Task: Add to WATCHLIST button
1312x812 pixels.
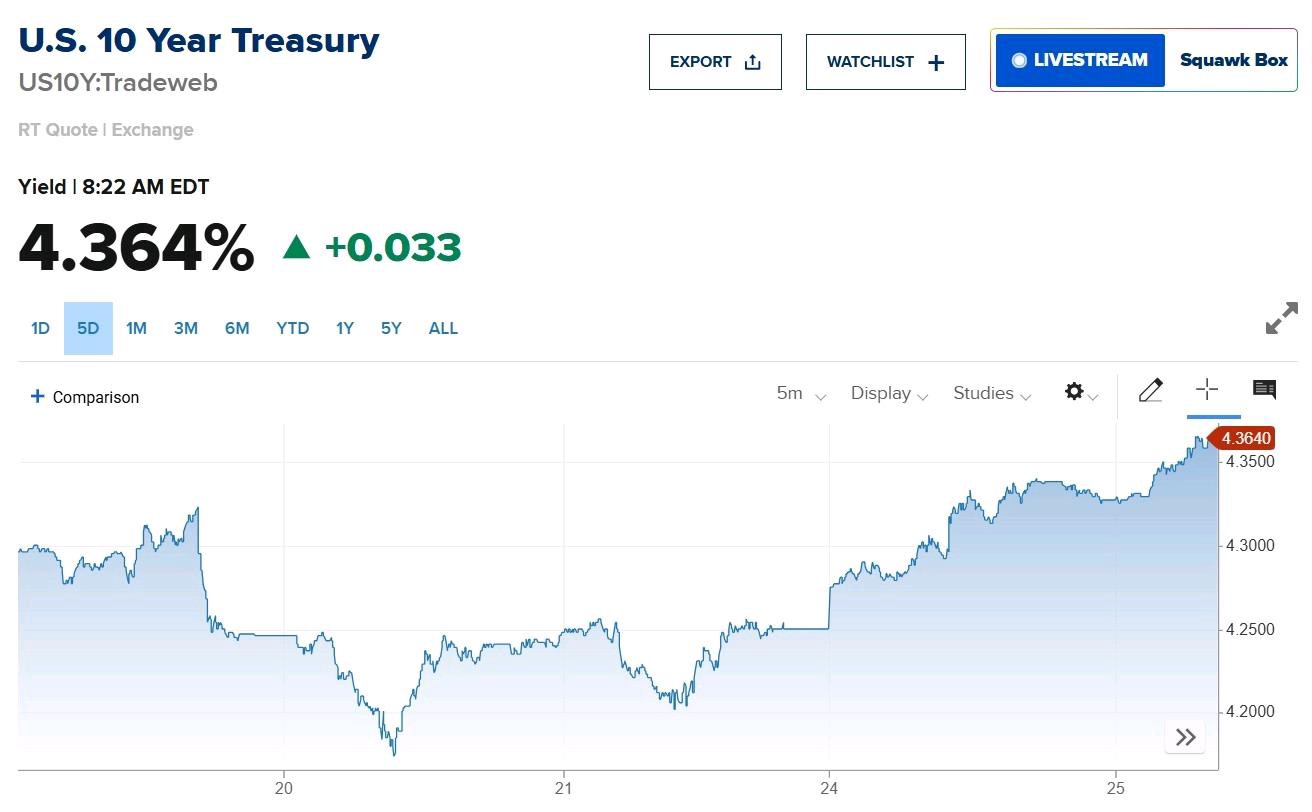Action: coord(886,62)
